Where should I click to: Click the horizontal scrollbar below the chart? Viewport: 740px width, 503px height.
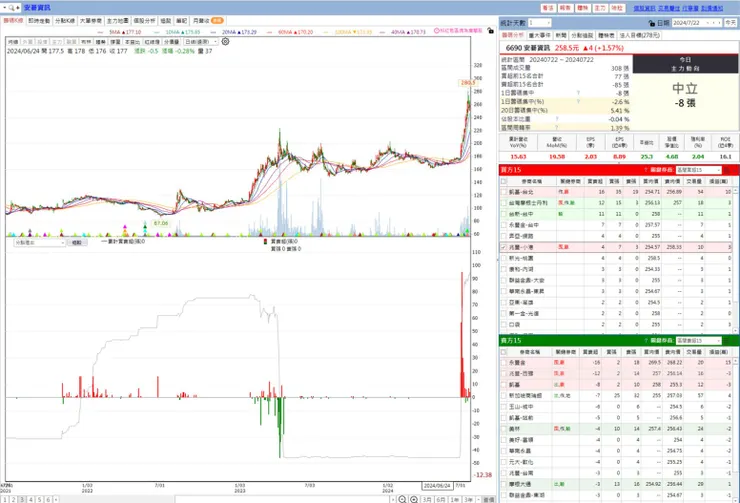click(283, 499)
